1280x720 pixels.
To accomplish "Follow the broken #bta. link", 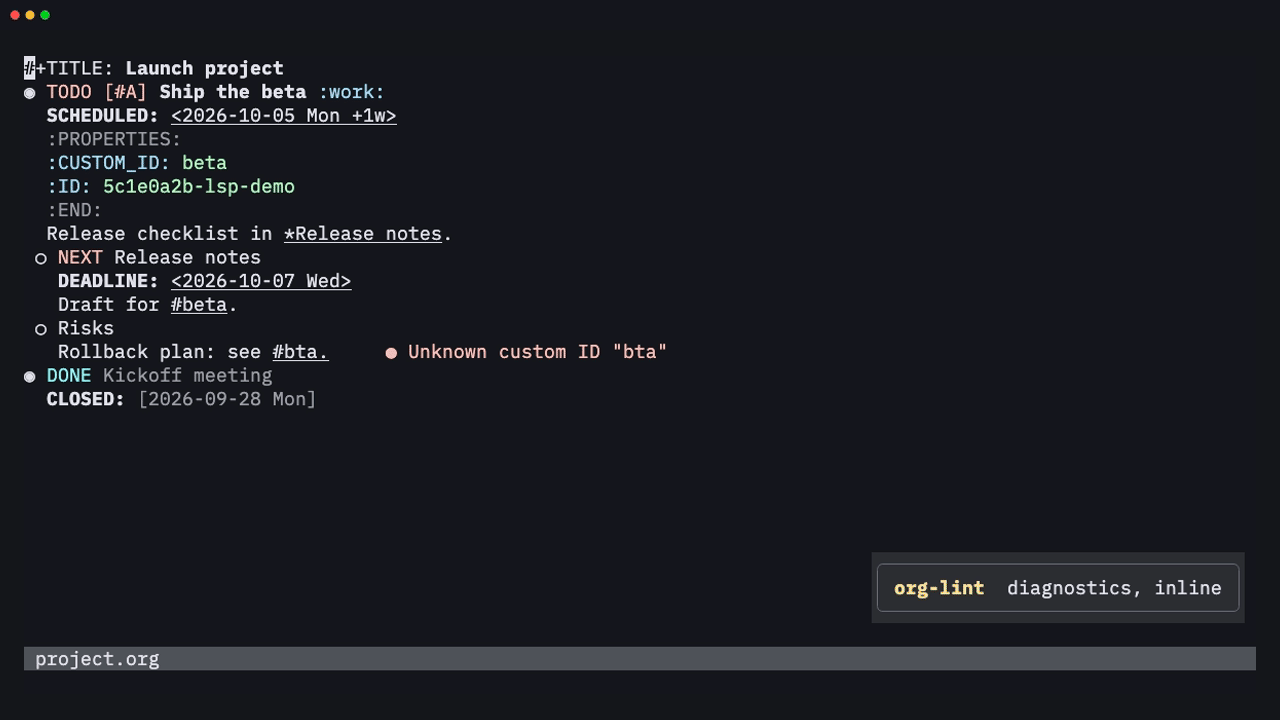I will 300,352.
